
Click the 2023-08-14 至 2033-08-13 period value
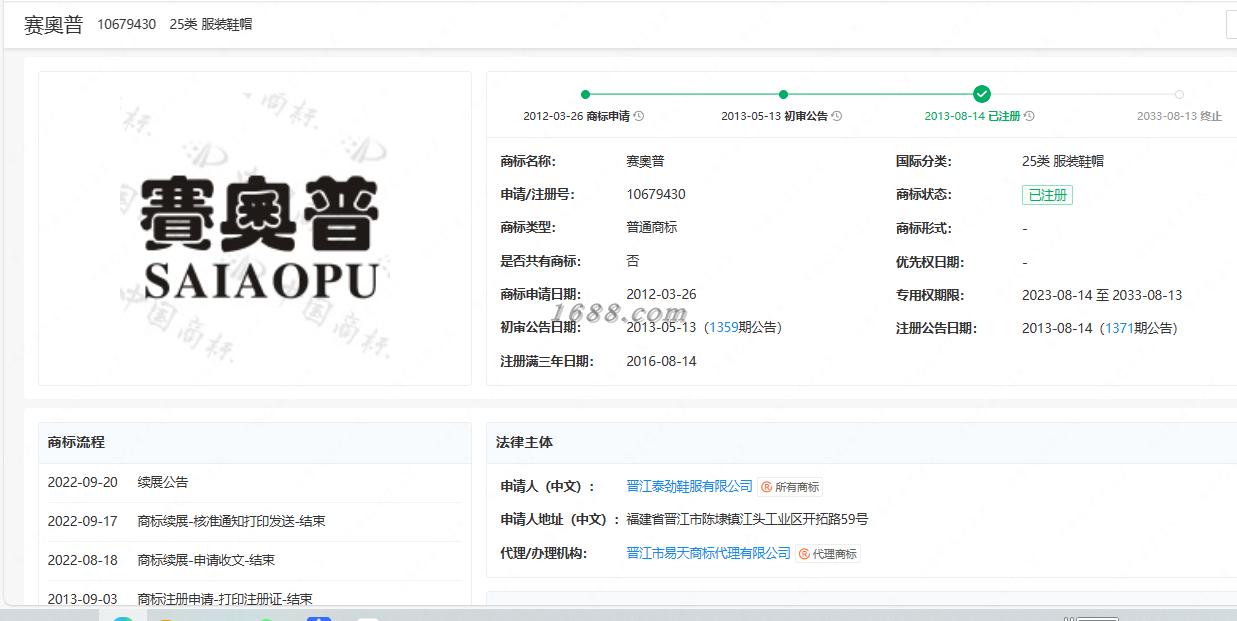[1102, 295]
